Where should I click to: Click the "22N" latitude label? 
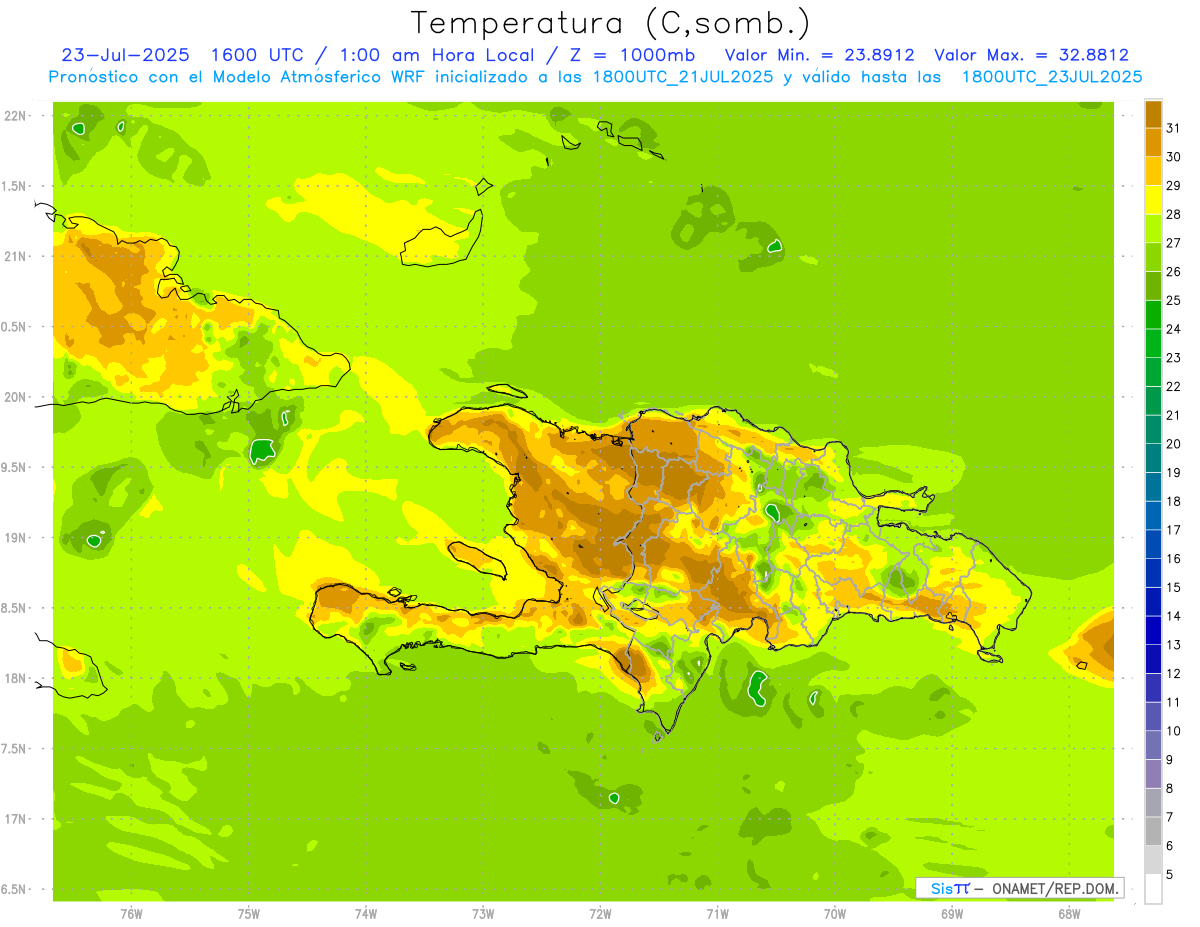pos(15,116)
